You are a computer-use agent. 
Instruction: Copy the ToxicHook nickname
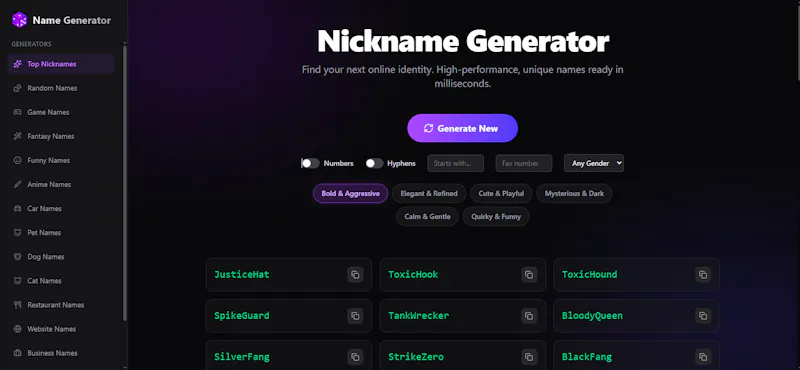pos(529,275)
